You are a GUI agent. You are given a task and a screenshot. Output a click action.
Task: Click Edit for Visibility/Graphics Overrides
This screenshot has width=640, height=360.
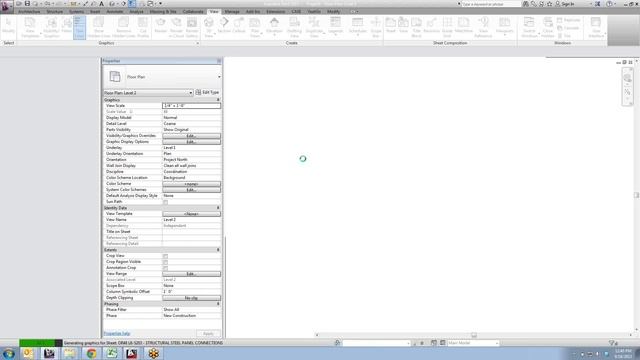(x=191, y=136)
